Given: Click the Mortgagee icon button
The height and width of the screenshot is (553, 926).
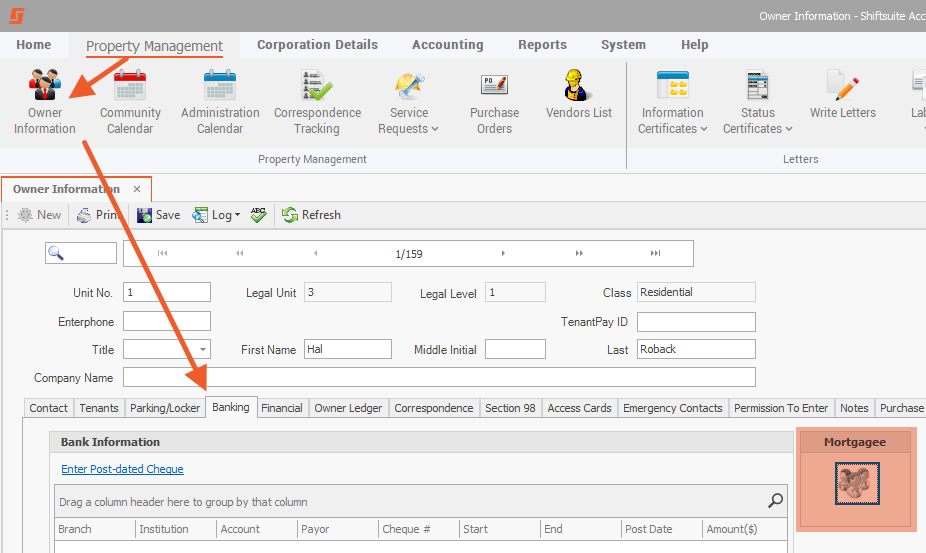Looking at the screenshot, I should 857,484.
